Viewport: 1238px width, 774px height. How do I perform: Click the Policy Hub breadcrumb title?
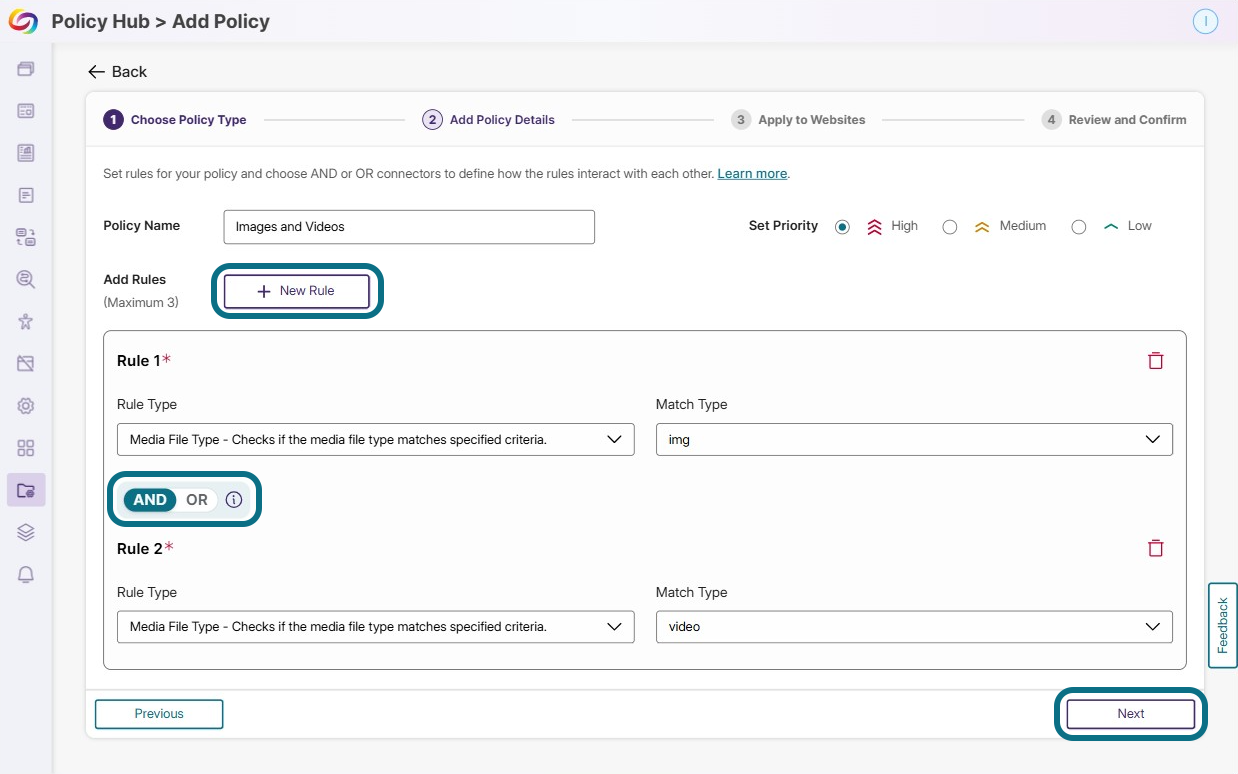pyautogui.click(x=101, y=21)
